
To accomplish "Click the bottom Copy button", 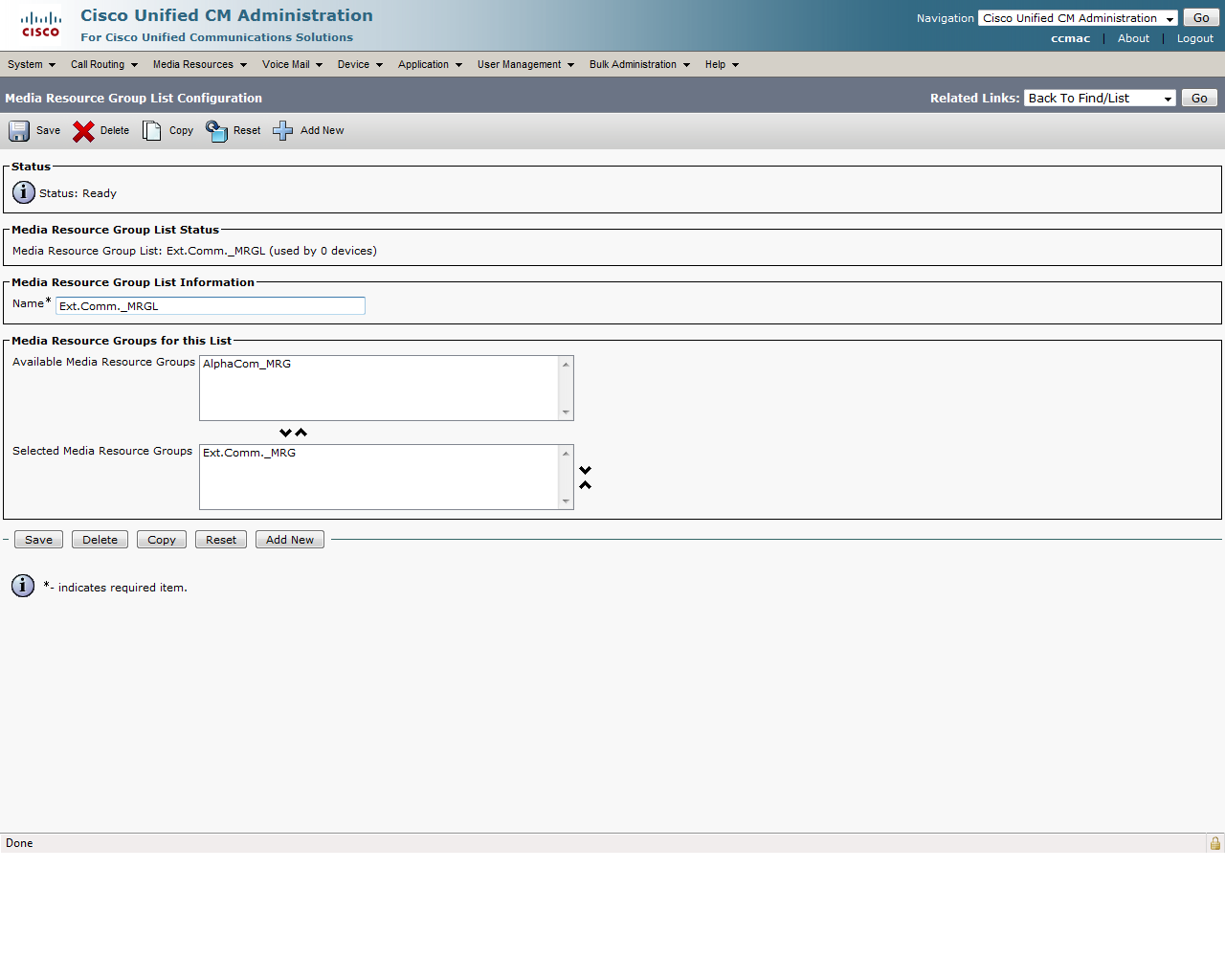I will coord(162,540).
